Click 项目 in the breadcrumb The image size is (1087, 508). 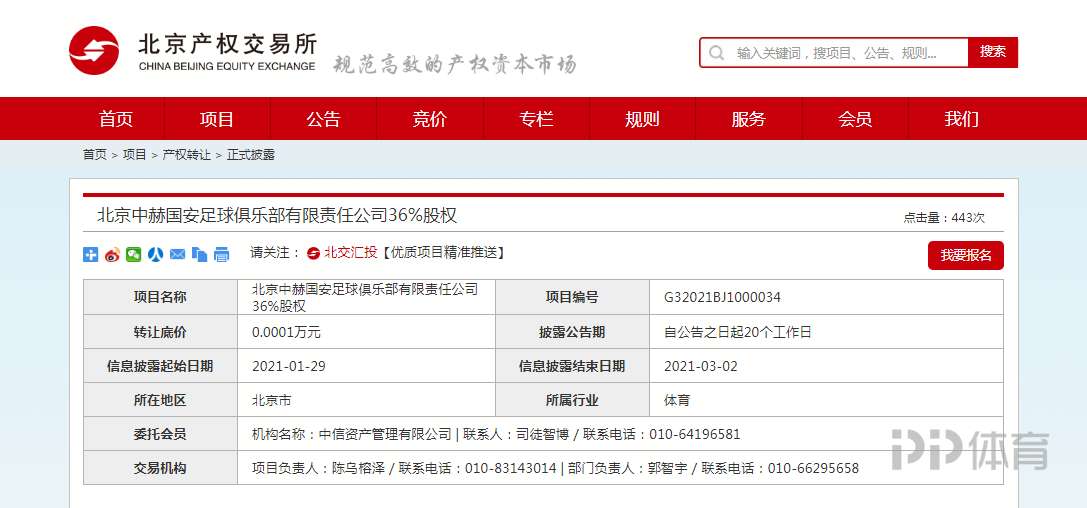point(134,155)
